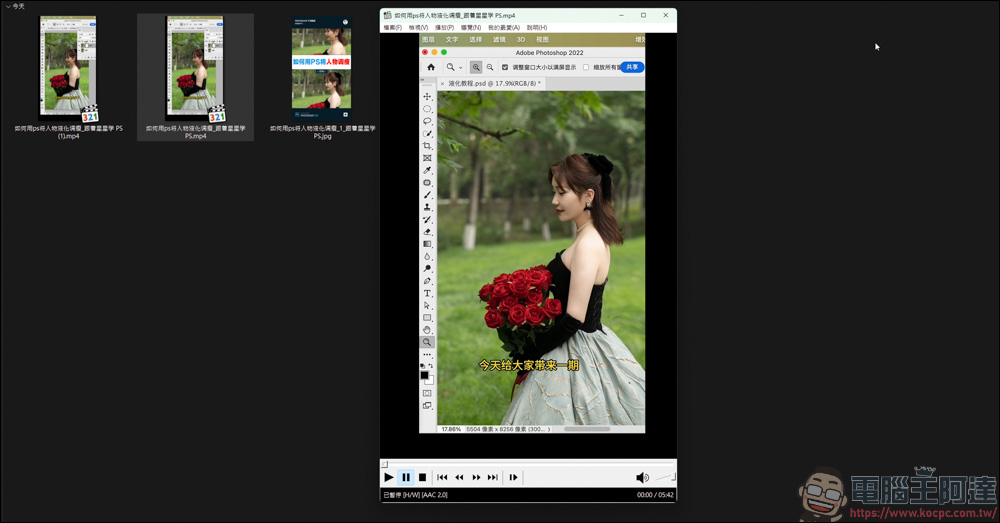Screen dimensions: 1000x523
Task: Enable the 缩放所有窗口 checkbox
Action: [586, 67]
